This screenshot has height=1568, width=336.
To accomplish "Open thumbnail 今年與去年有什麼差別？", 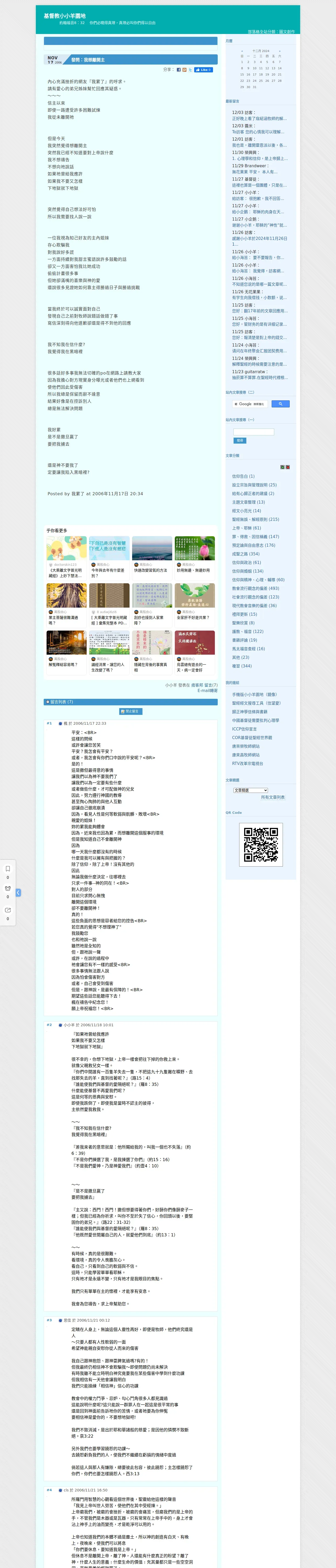I will pos(109,558).
